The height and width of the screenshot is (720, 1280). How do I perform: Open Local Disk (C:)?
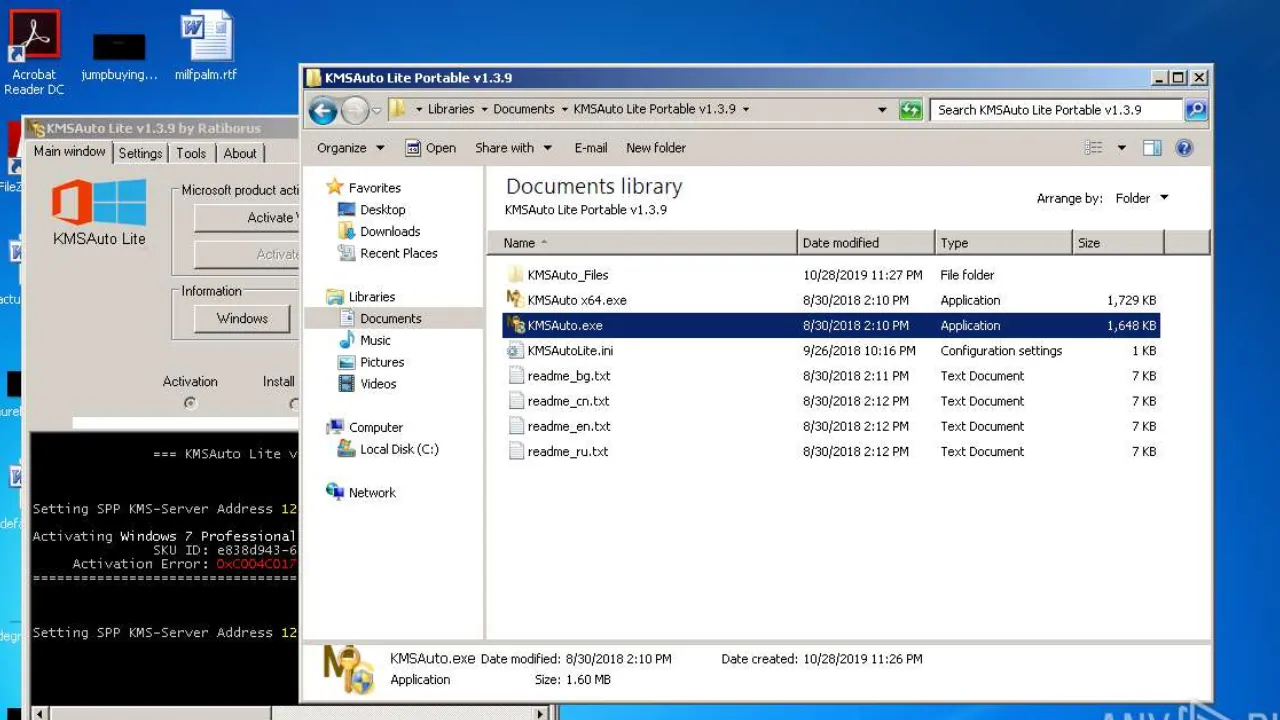399,450
